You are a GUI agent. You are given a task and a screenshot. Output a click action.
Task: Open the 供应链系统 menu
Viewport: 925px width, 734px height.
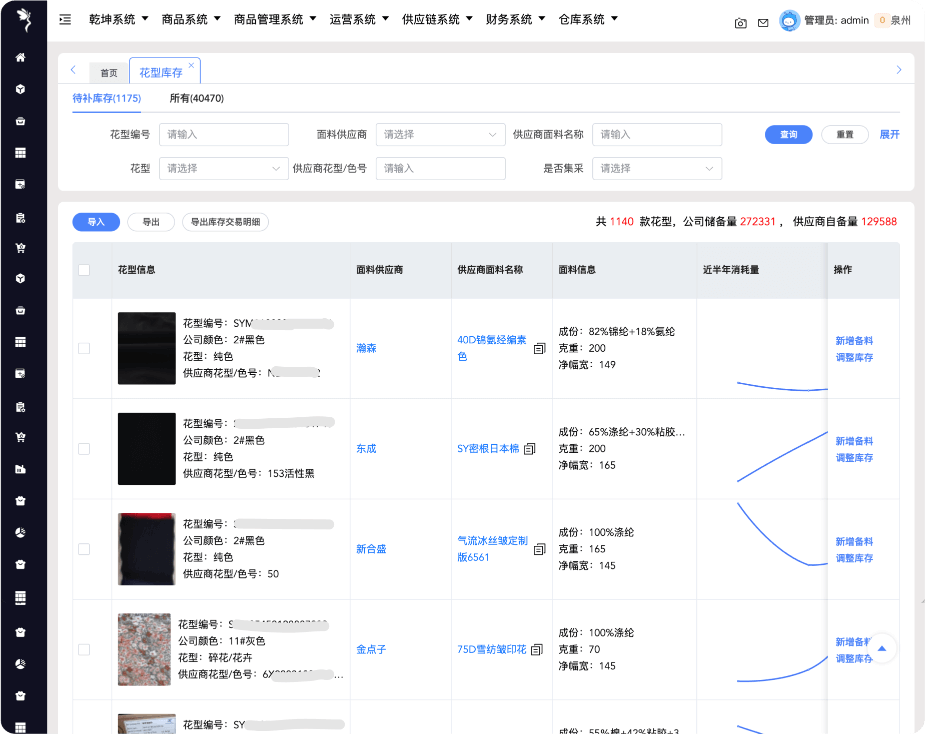(x=436, y=19)
